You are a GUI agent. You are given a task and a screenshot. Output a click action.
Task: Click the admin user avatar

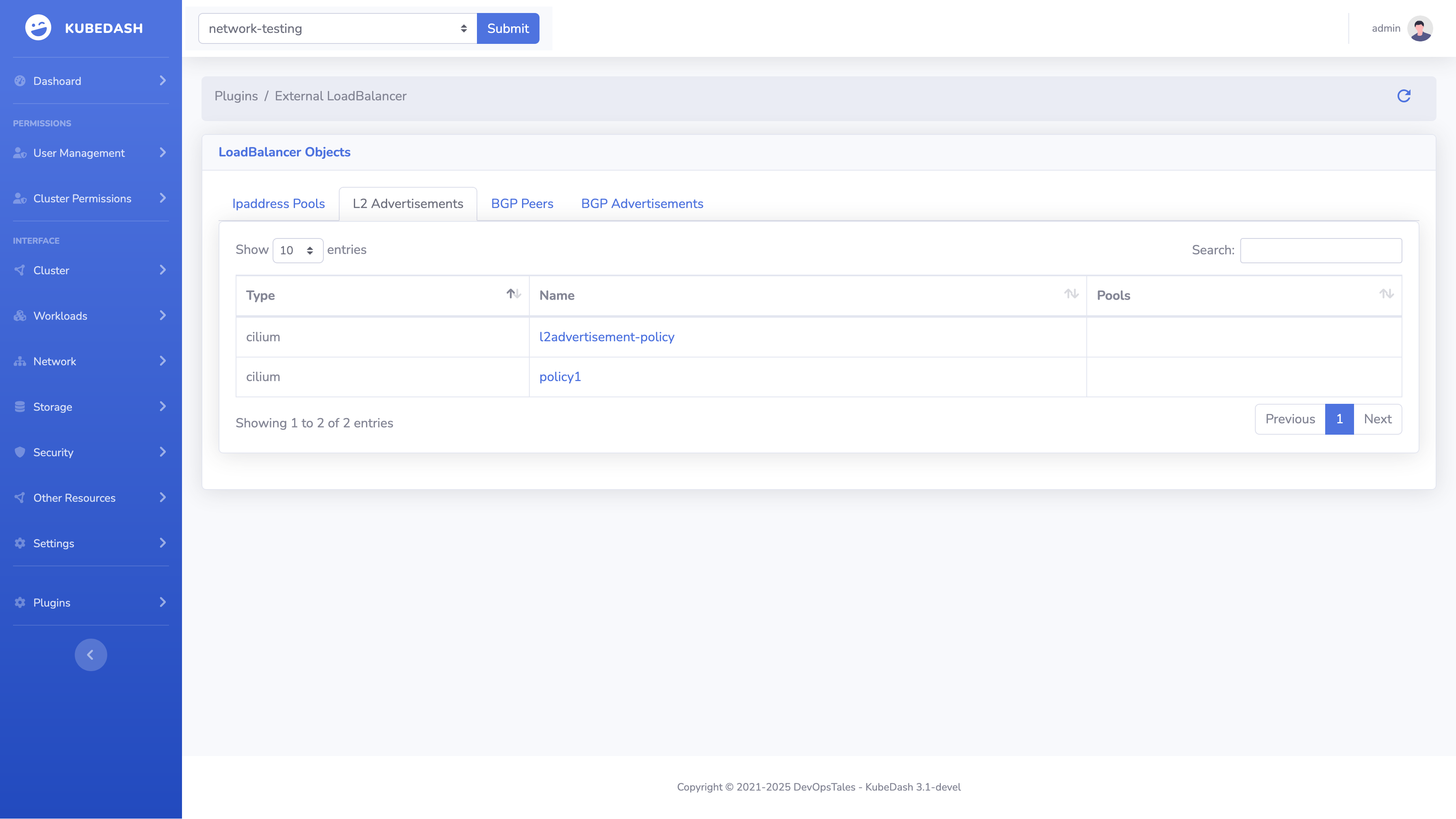coord(1420,28)
